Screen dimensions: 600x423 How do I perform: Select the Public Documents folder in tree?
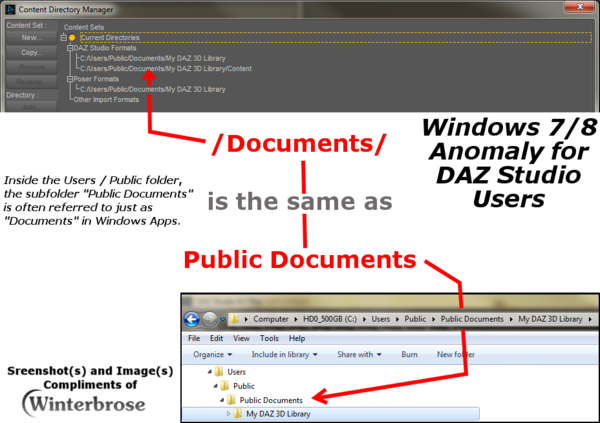[271, 400]
